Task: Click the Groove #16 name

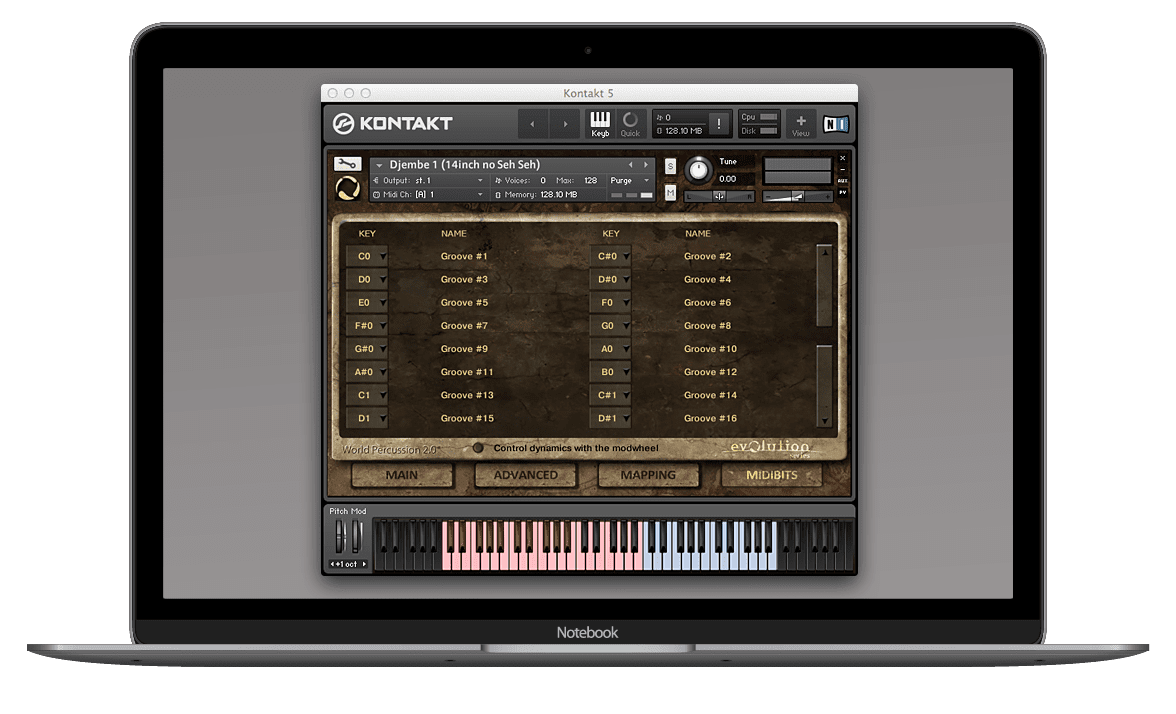Action: tap(710, 418)
